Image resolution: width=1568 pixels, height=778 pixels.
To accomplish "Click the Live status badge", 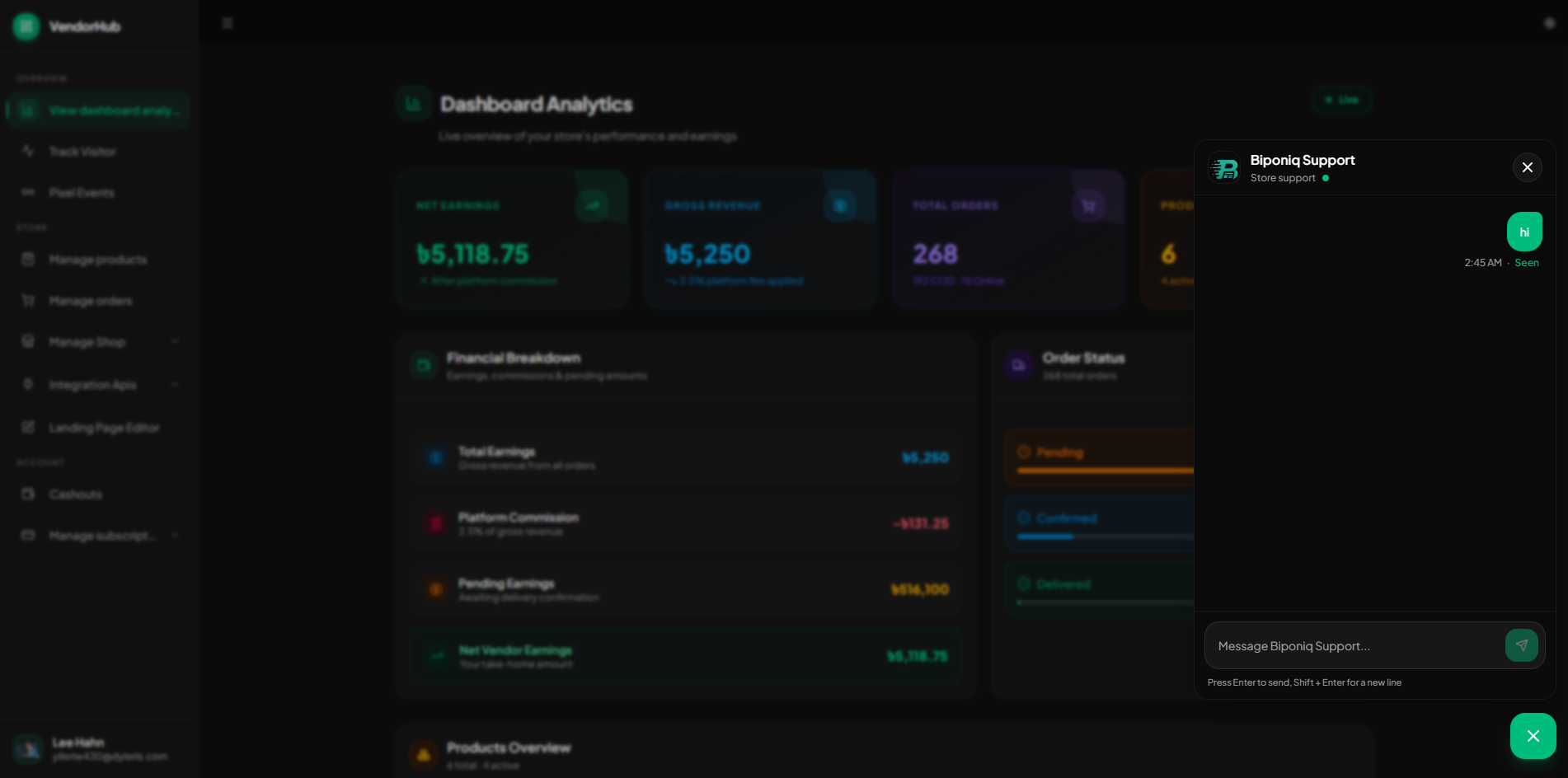I will pos(1341,100).
